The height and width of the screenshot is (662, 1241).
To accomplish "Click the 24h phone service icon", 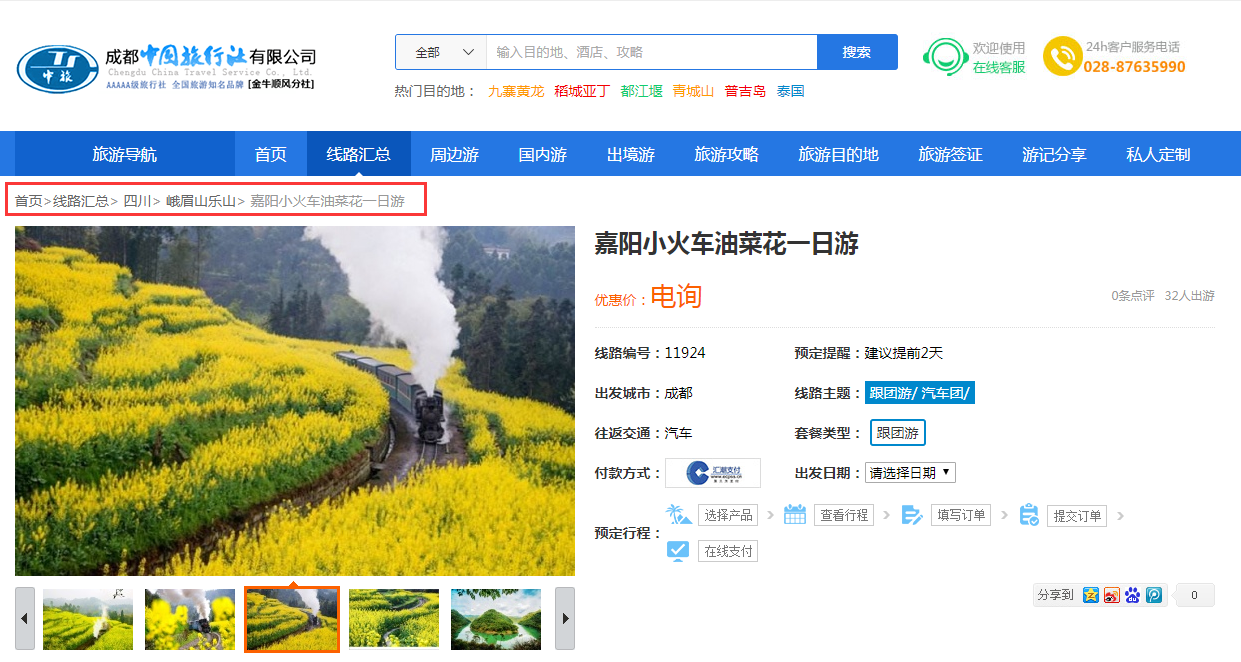I will pos(1061,56).
